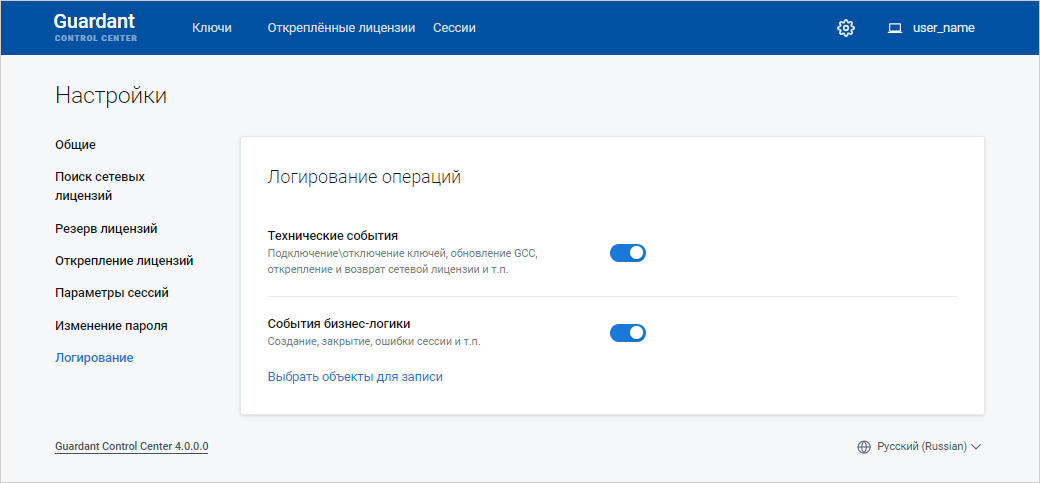Go to Открепление лицензий settings

[x=124, y=261]
